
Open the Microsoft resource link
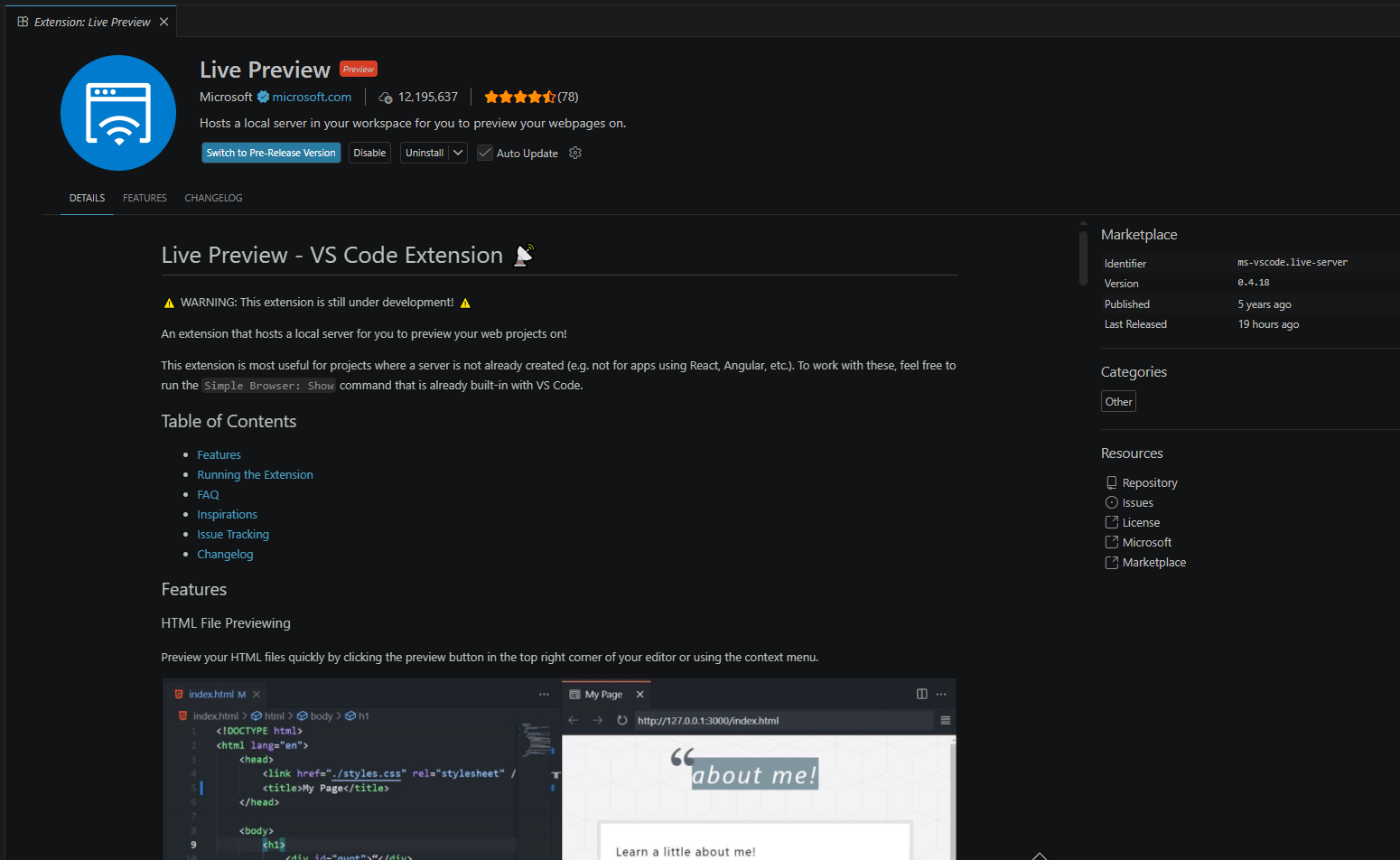(1147, 542)
